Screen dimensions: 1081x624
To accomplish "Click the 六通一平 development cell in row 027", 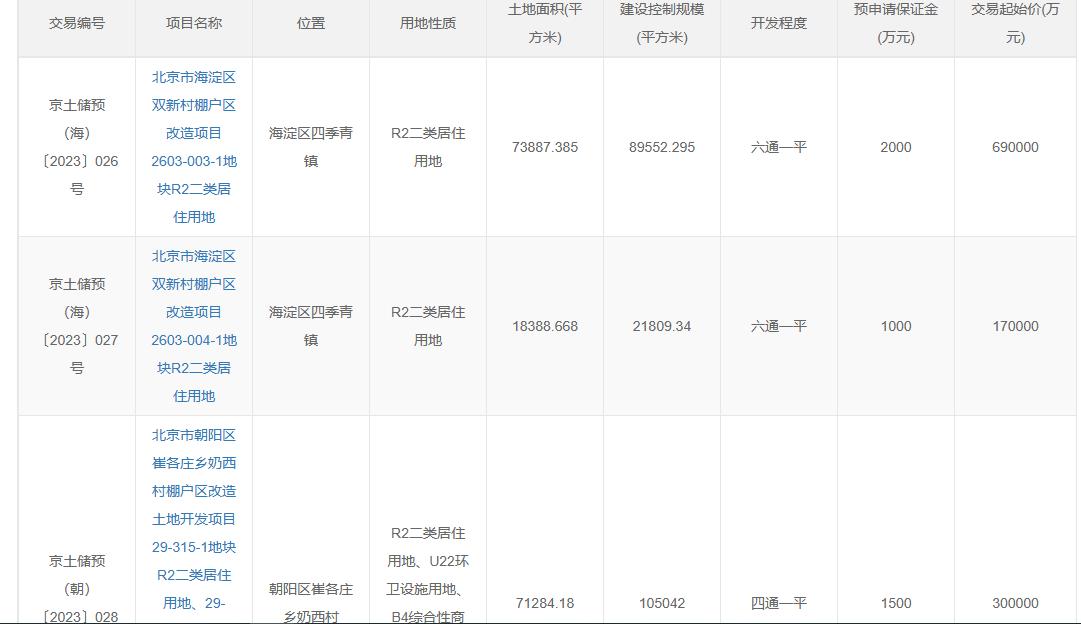I will click(777, 326).
